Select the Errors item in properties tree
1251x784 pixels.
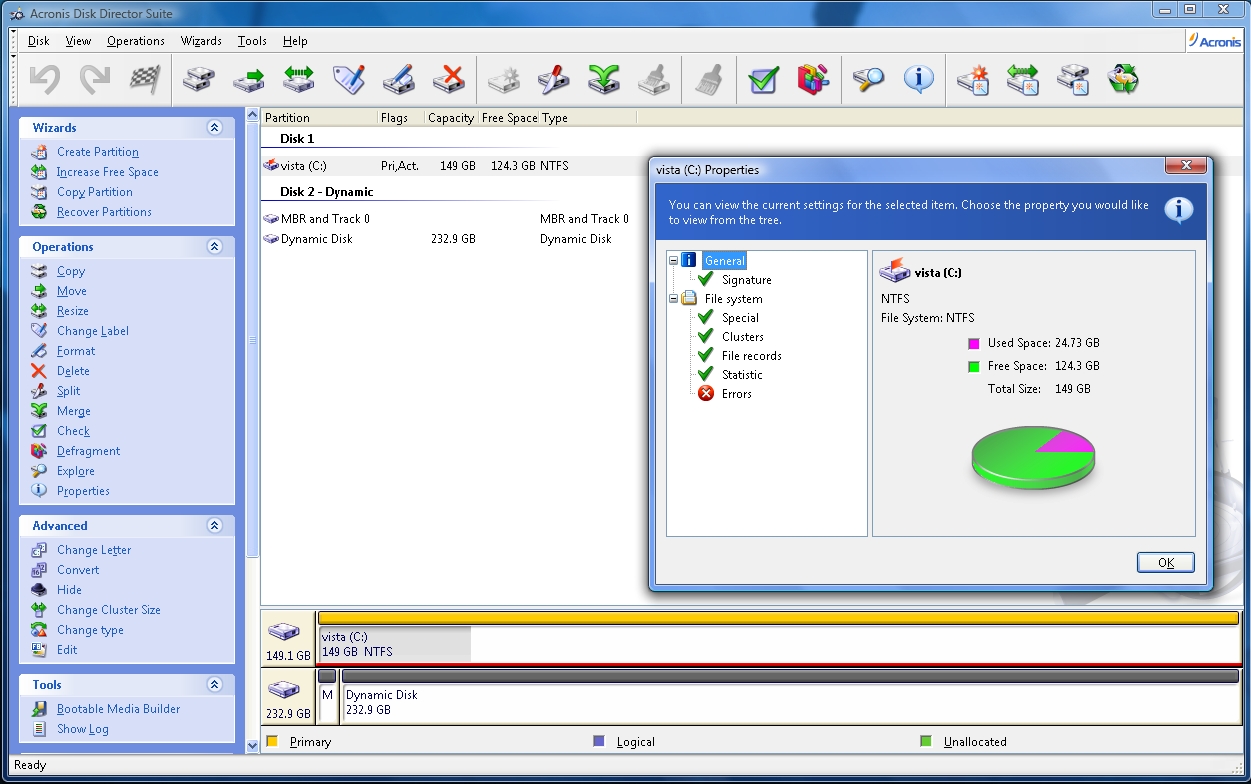(x=736, y=394)
